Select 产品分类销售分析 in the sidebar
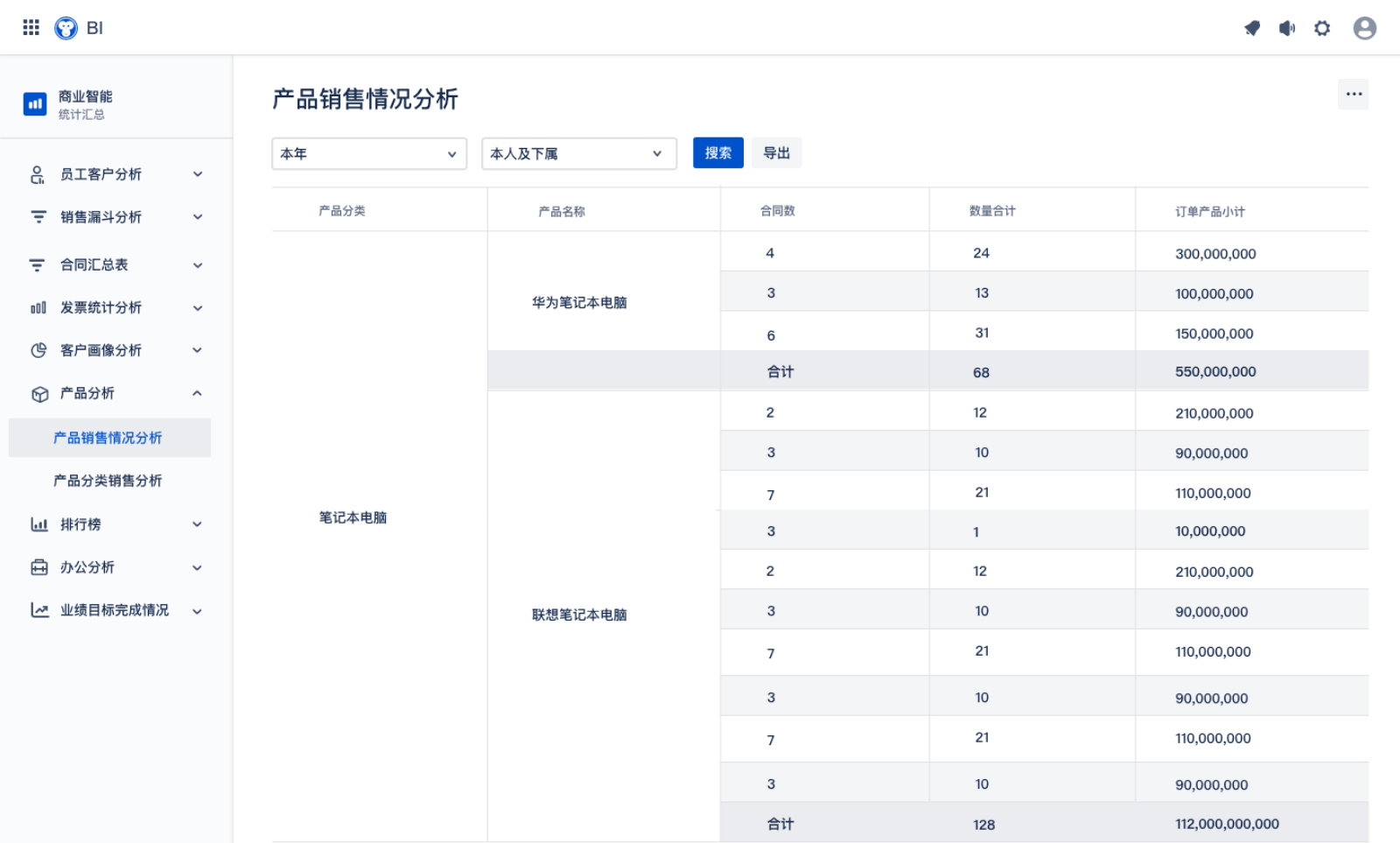This screenshot has height=843, width=1400. coord(109,481)
